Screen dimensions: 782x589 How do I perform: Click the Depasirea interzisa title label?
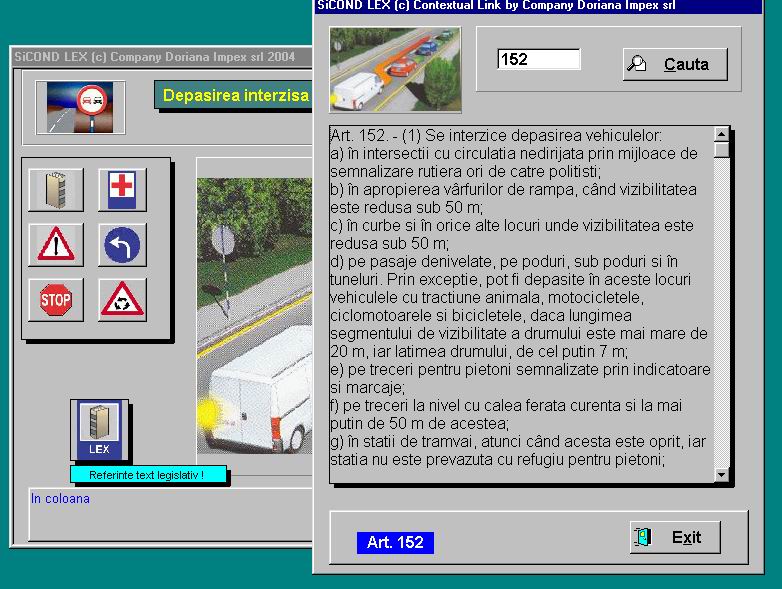235,95
